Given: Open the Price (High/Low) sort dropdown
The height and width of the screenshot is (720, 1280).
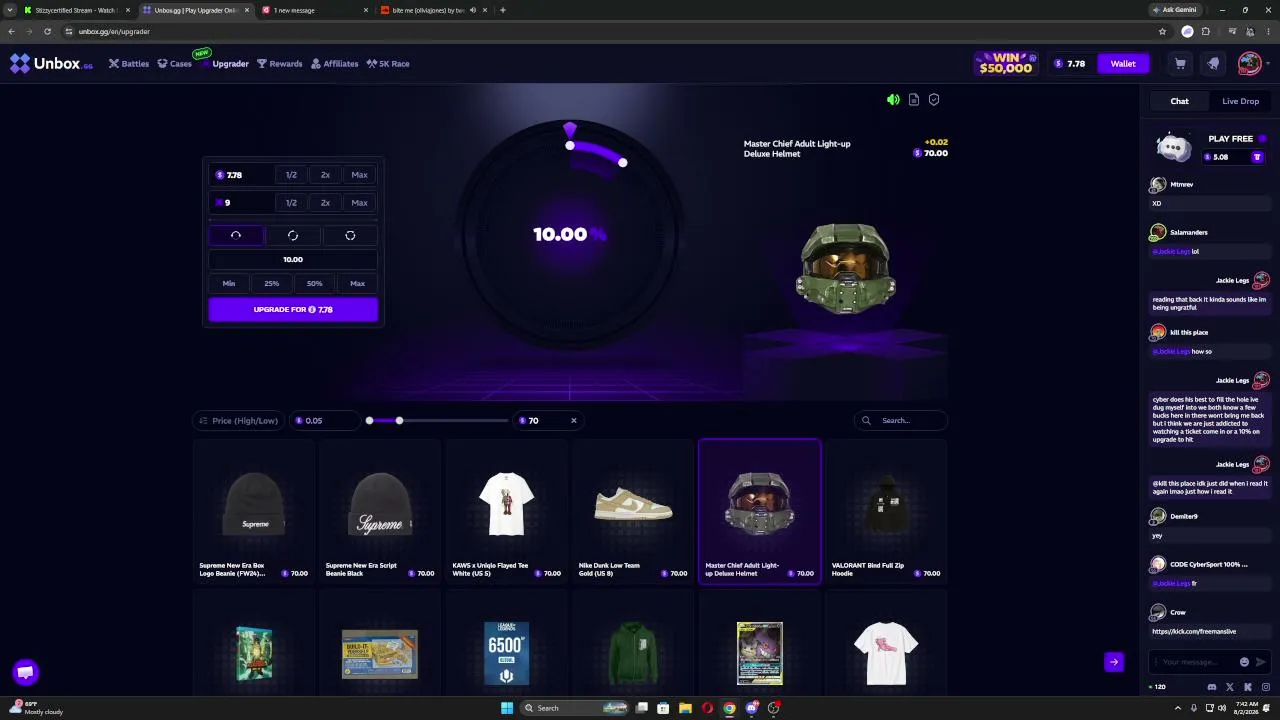Looking at the screenshot, I should click(x=238, y=421).
